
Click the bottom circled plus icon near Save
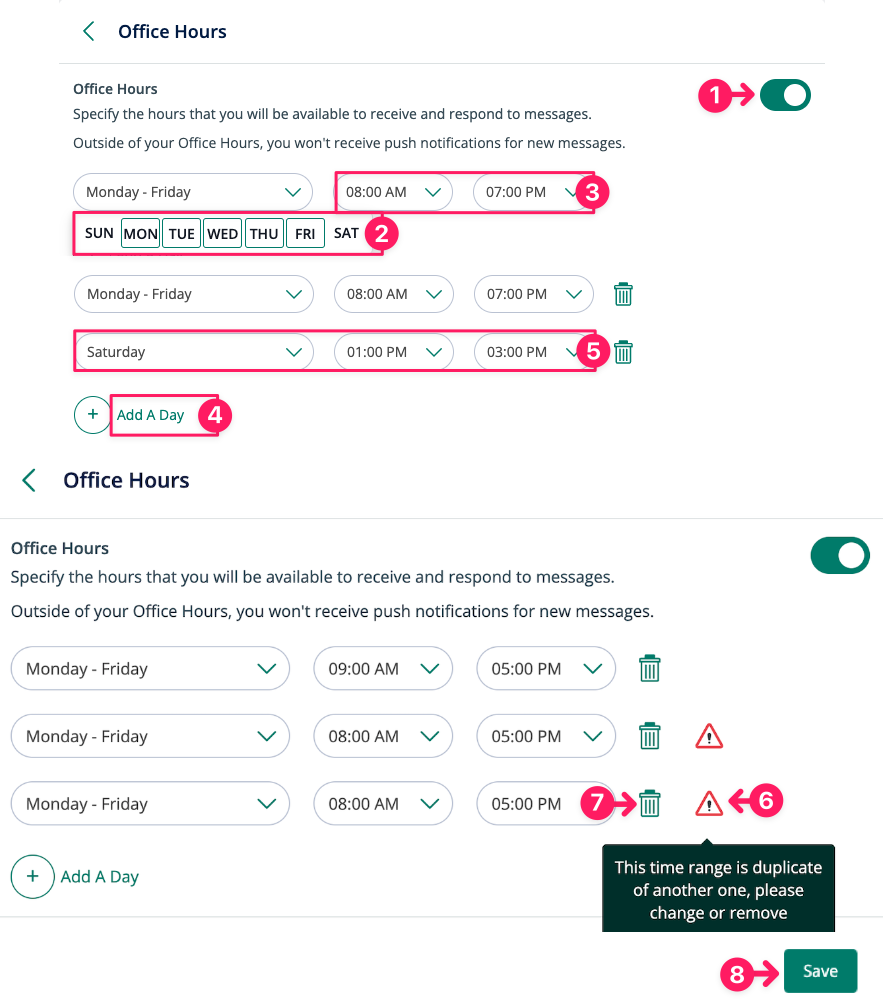(x=33, y=877)
